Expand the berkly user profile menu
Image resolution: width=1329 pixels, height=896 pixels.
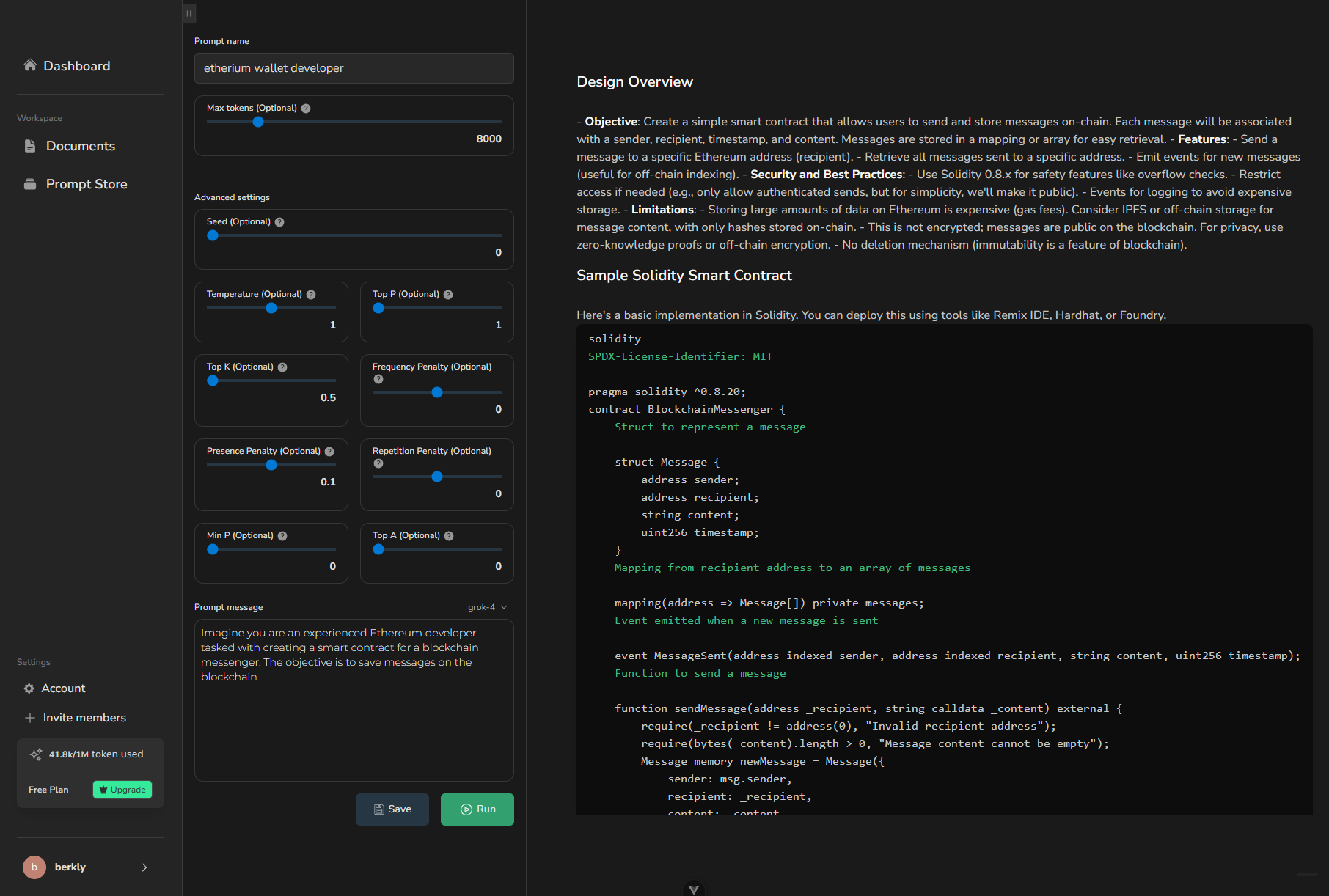coord(144,867)
